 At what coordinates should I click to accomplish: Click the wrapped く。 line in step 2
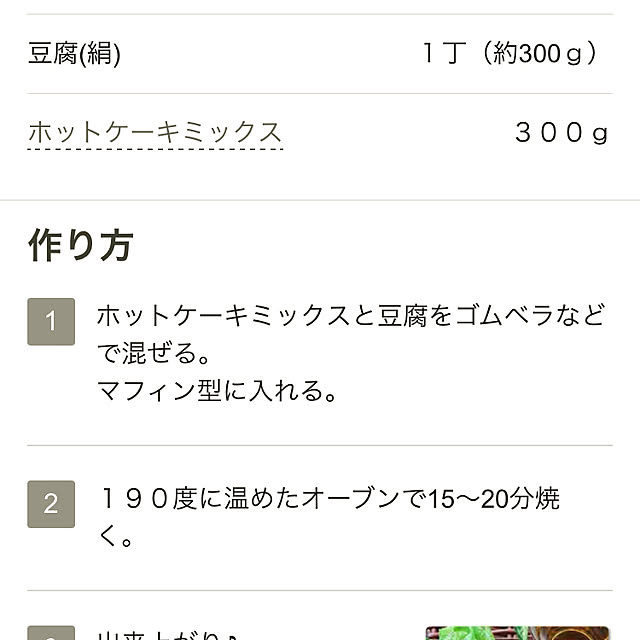pos(114,537)
